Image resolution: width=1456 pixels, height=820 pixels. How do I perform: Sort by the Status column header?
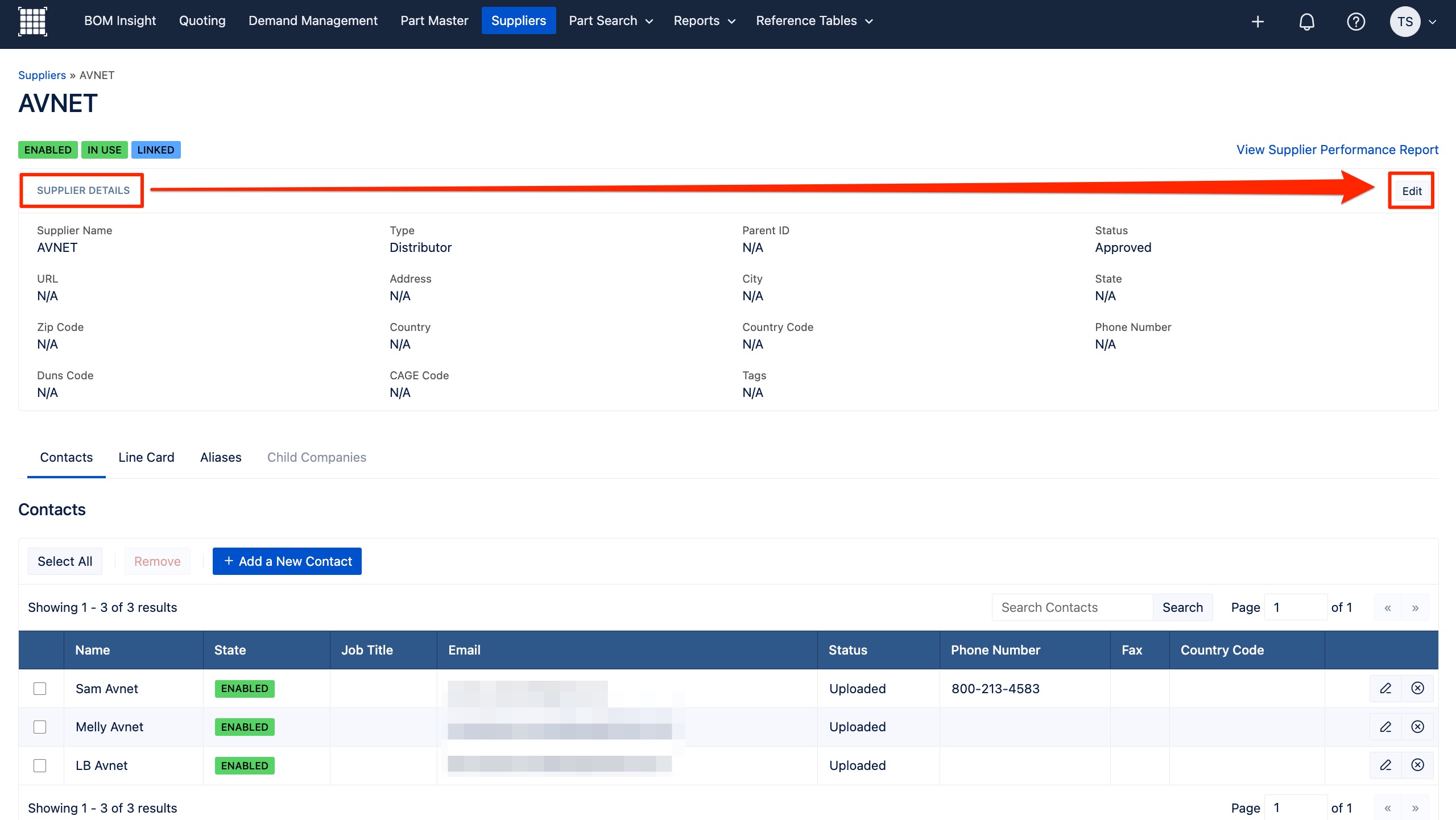pyautogui.click(x=879, y=650)
